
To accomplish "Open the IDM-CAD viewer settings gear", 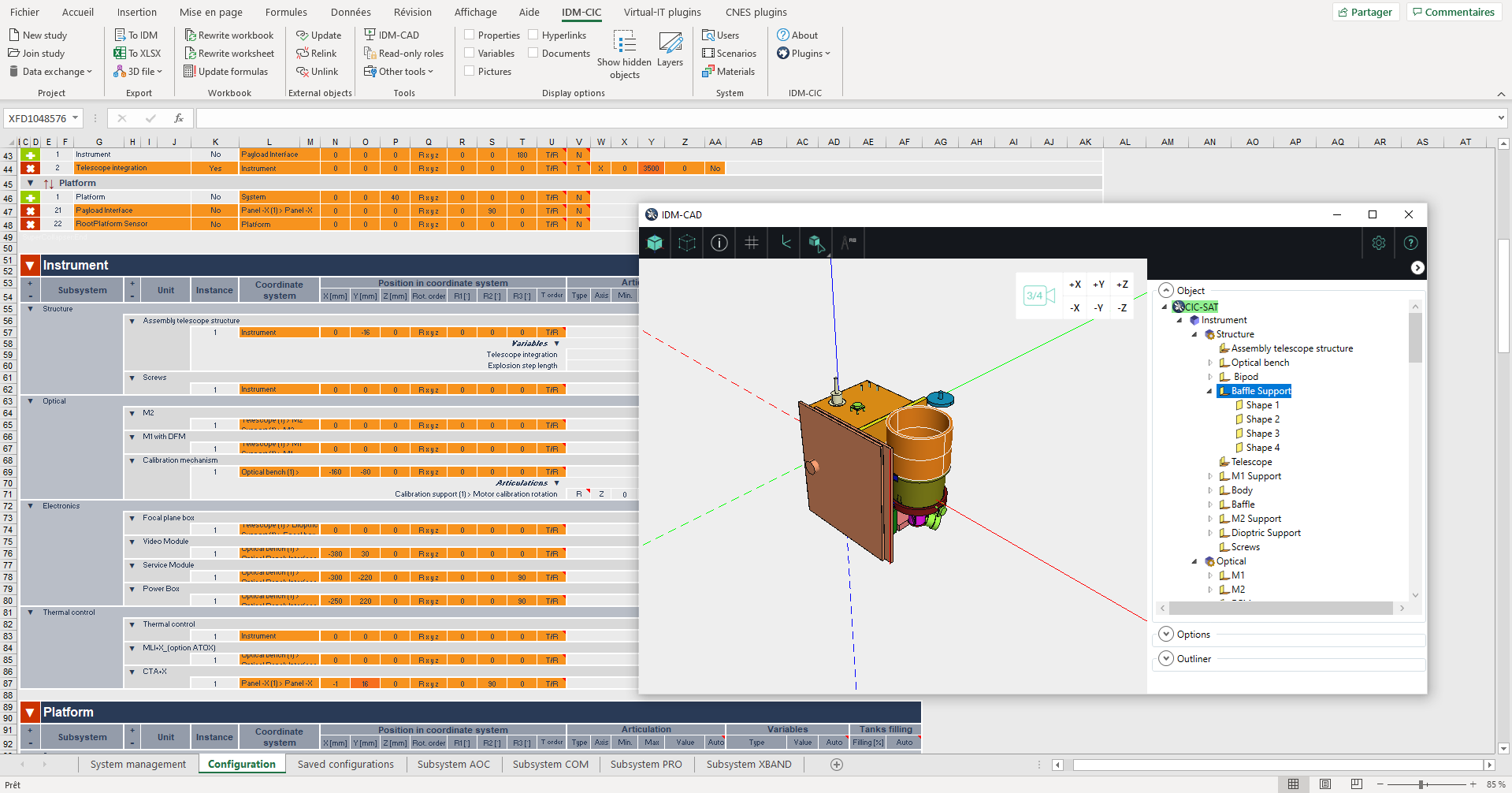I will tap(1378, 243).
